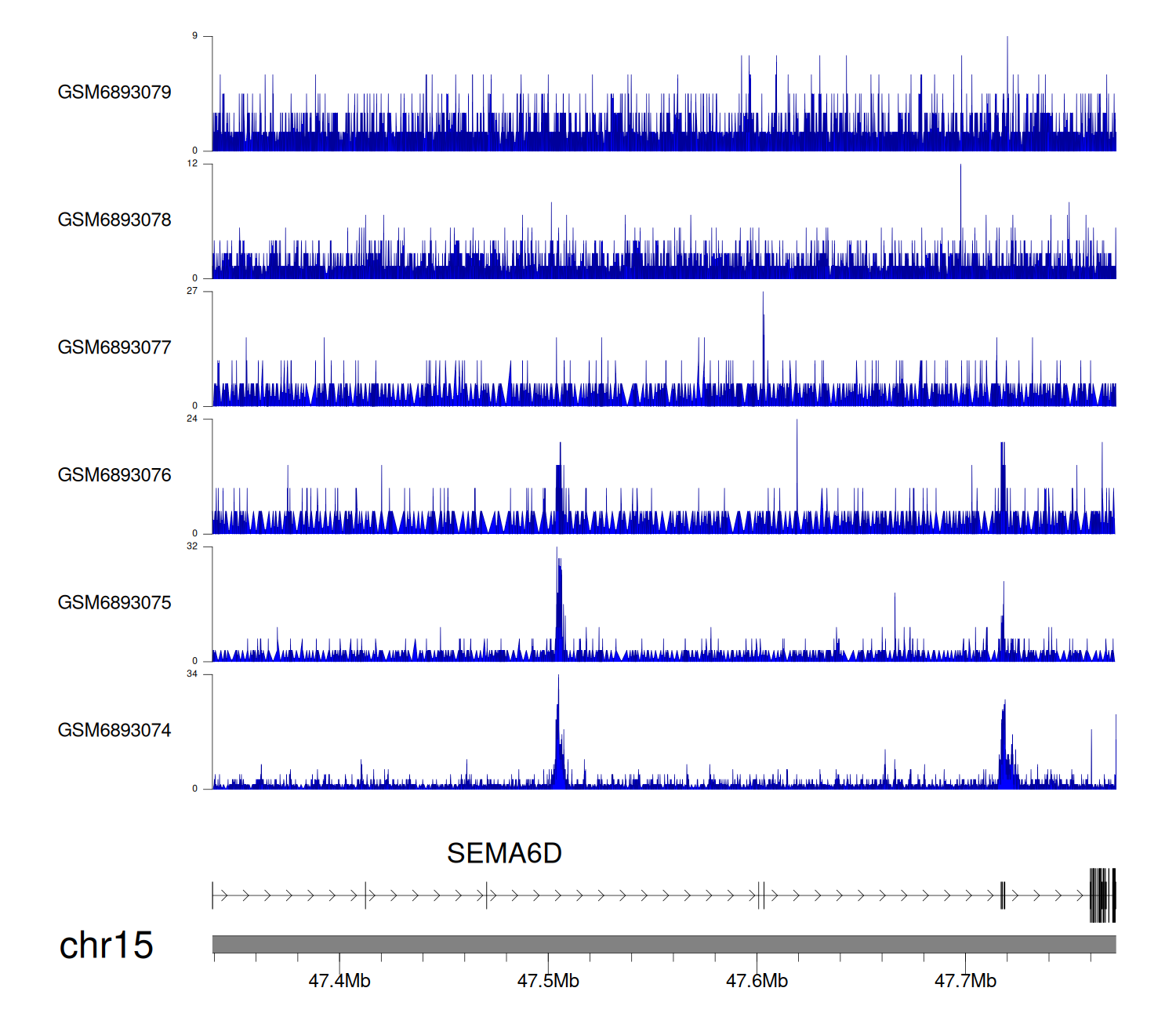Select the GSM6893074 track name
The image size is (1176, 1035).
pos(114,731)
